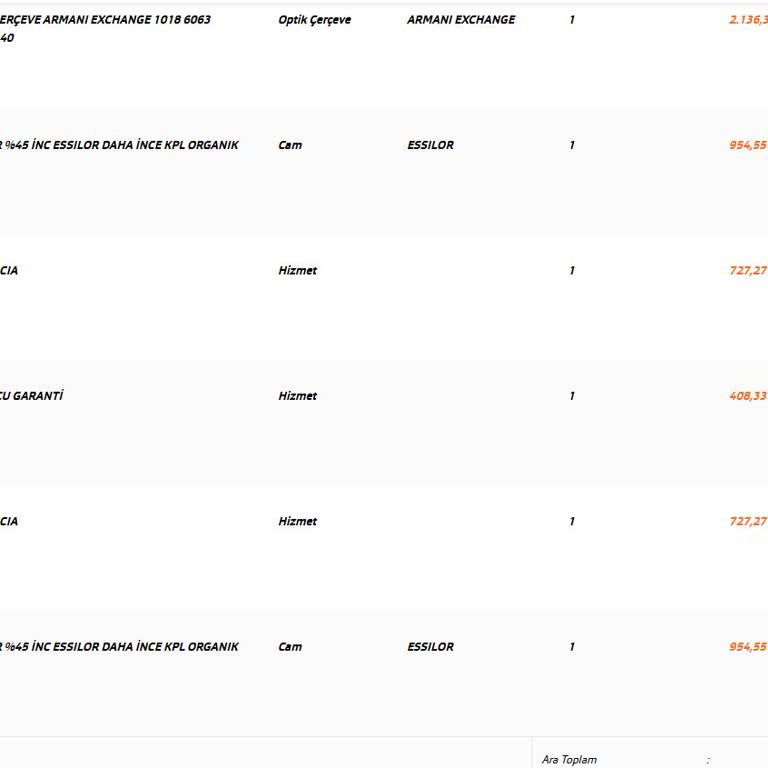Image resolution: width=768 pixels, height=768 pixels.
Task: Select the last ESSILOR DAHA İNCE KPL ORGANIK item
Action: pyautogui.click(x=120, y=647)
